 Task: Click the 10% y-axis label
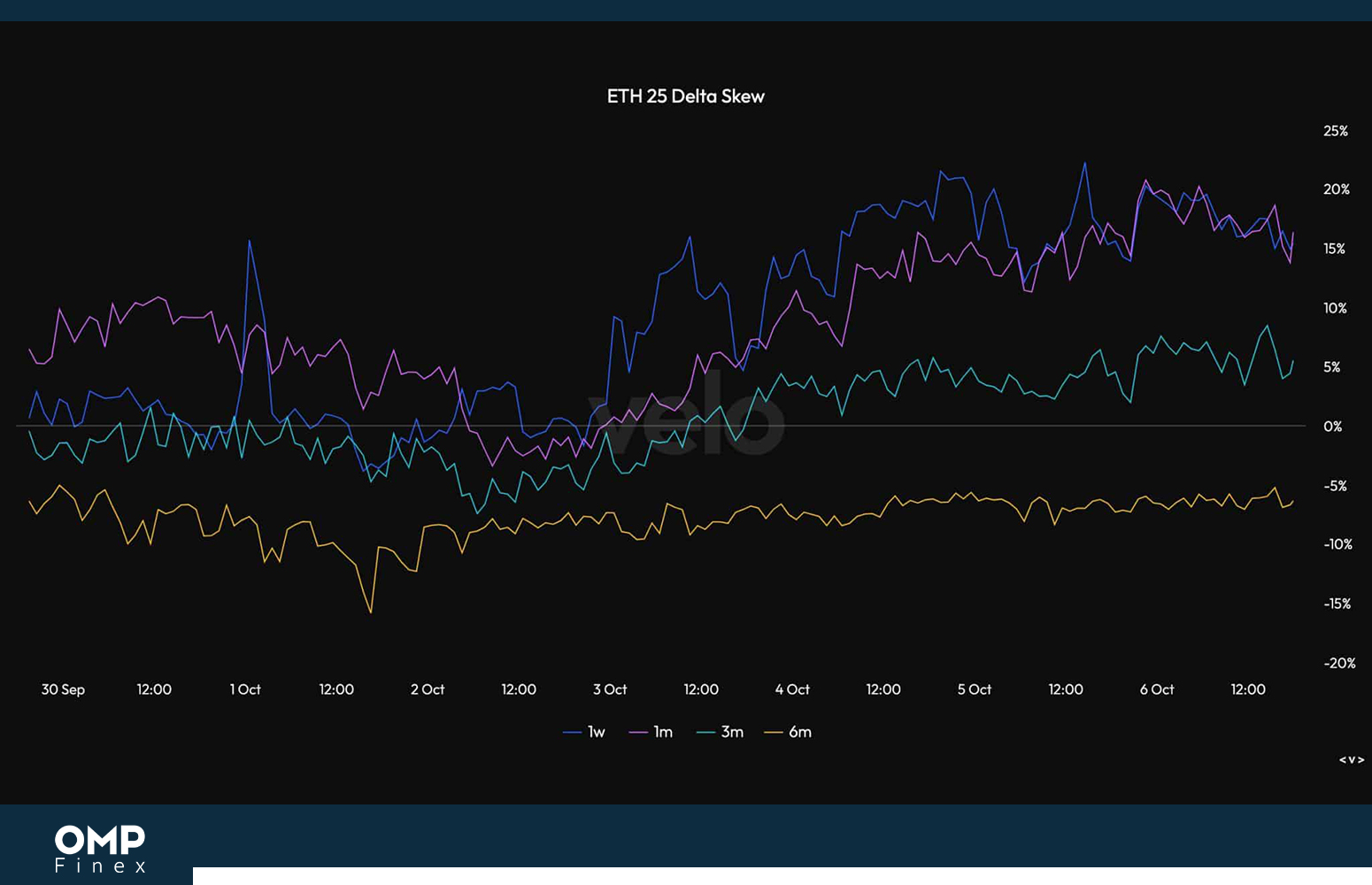coord(1335,308)
